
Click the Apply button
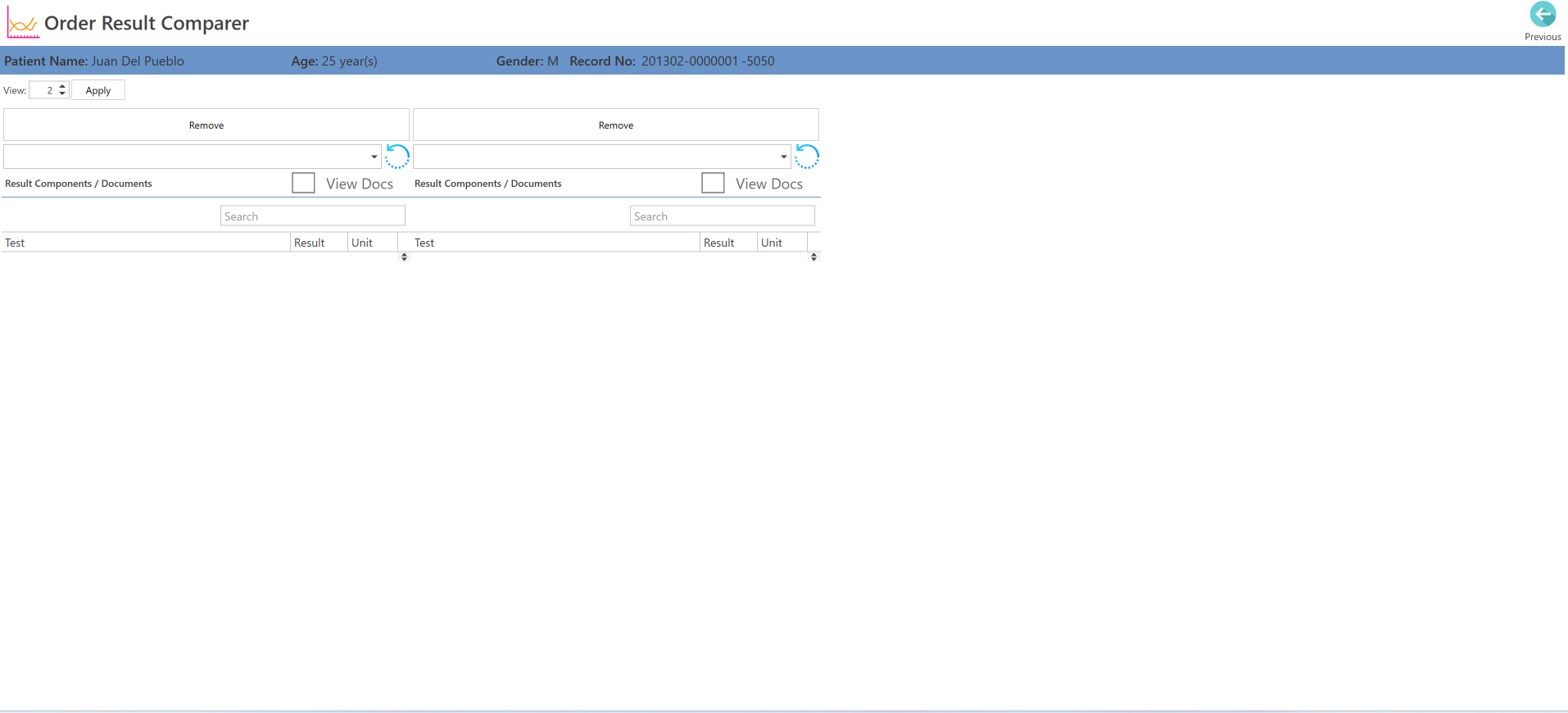98,90
